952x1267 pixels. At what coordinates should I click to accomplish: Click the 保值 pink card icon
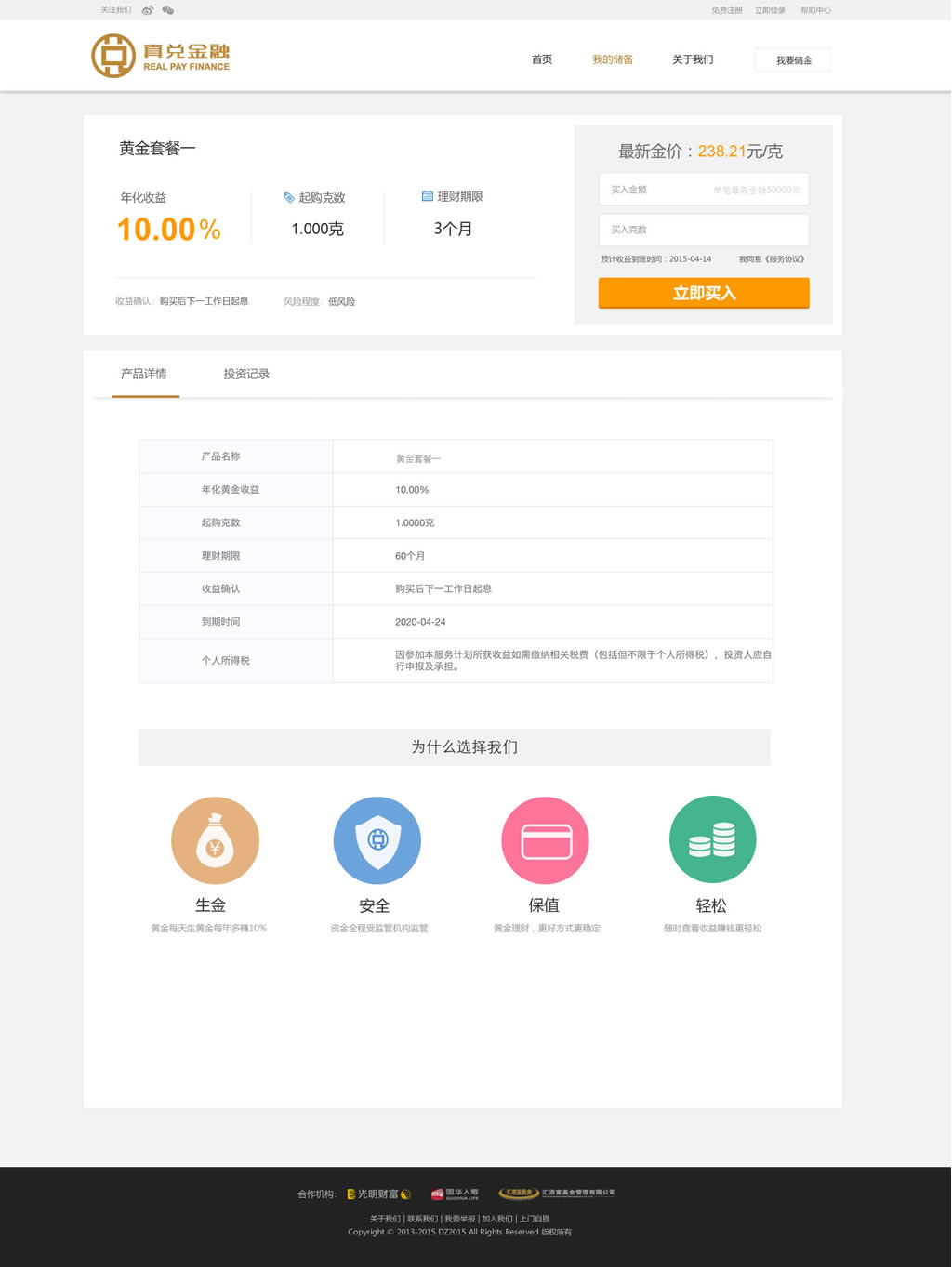click(x=545, y=840)
